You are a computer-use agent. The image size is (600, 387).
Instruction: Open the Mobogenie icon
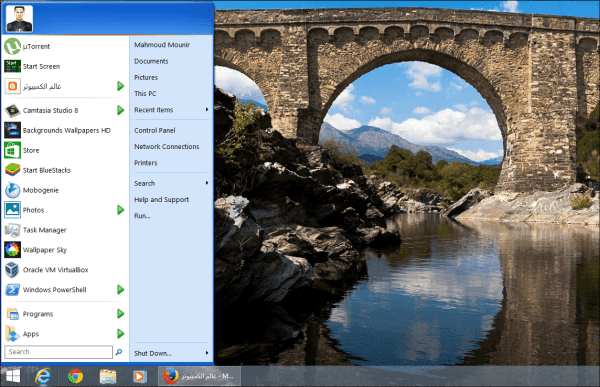(x=12, y=190)
